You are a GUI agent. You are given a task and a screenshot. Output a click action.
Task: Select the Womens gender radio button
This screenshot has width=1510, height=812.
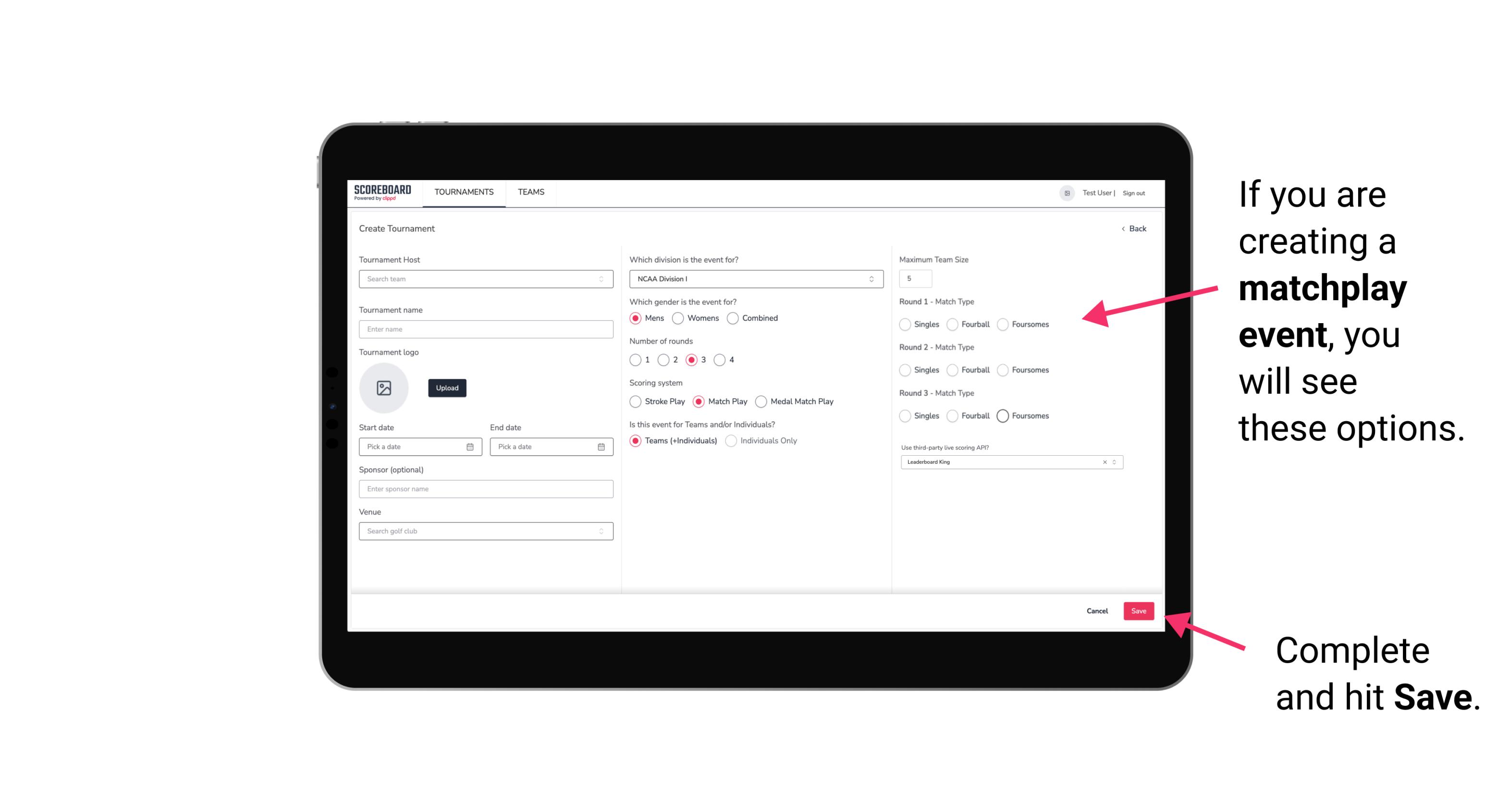(679, 318)
